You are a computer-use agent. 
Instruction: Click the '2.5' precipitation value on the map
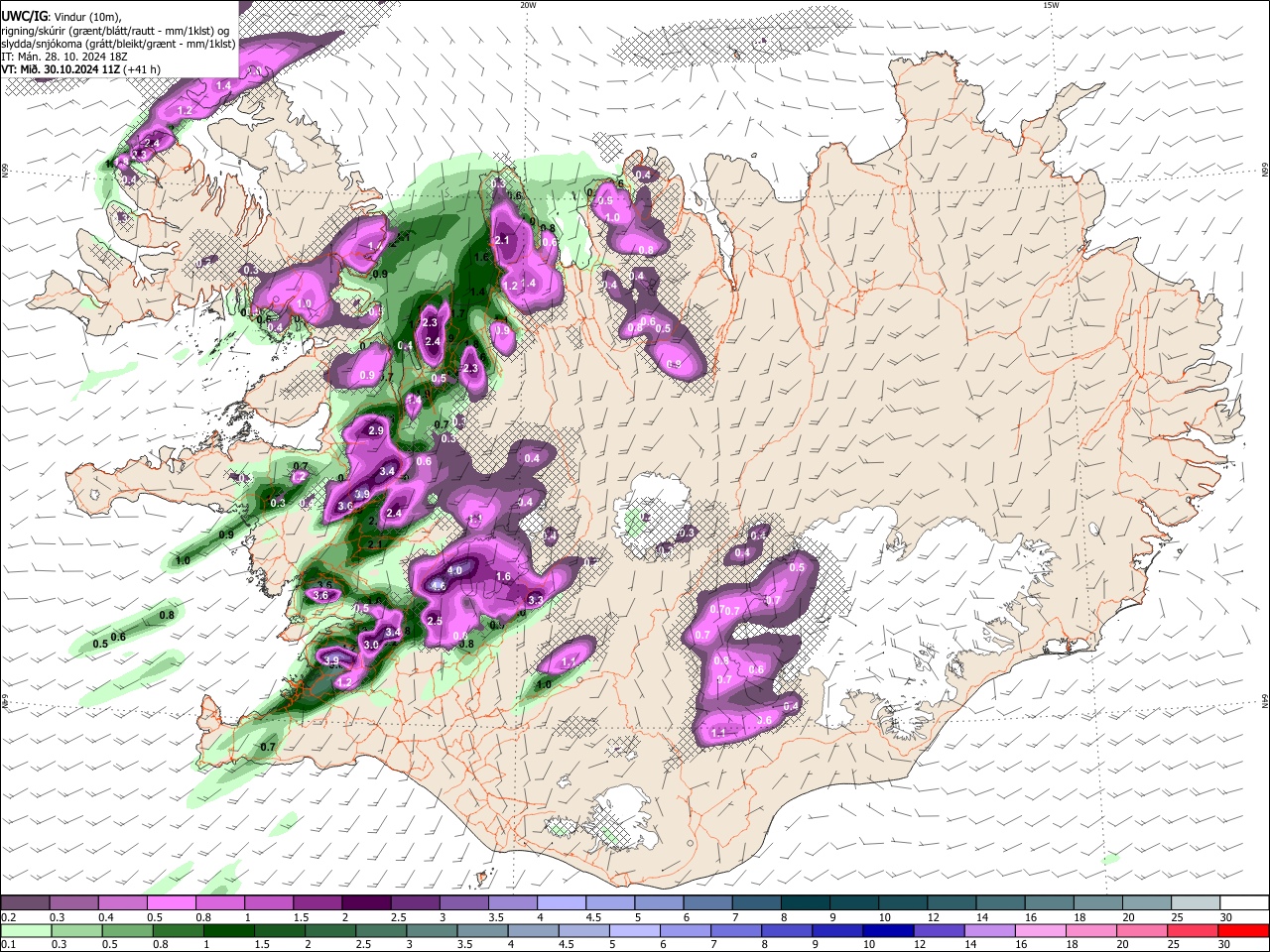pyautogui.click(x=434, y=620)
